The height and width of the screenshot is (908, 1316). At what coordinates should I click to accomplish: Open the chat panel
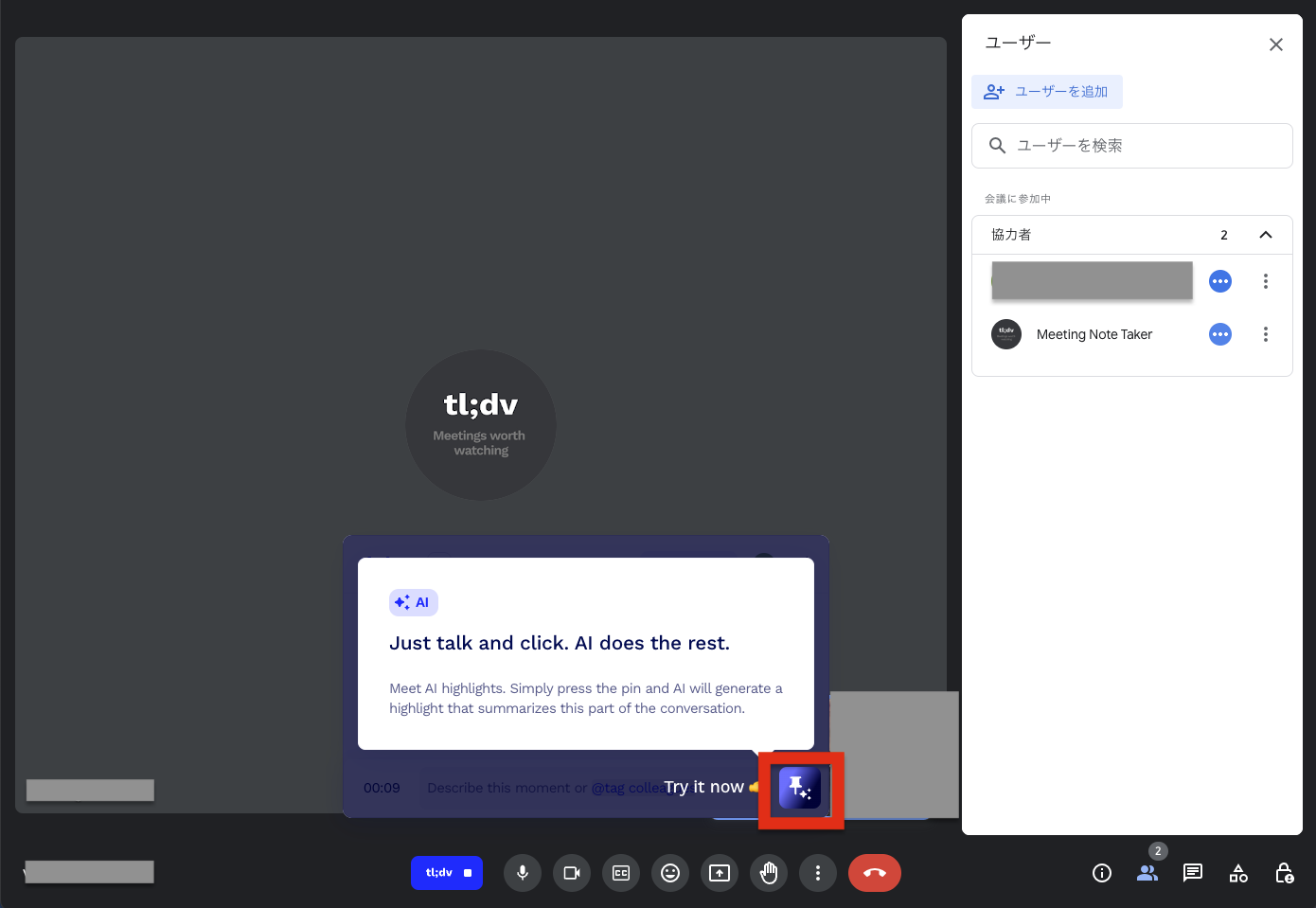[x=1193, y=873]
